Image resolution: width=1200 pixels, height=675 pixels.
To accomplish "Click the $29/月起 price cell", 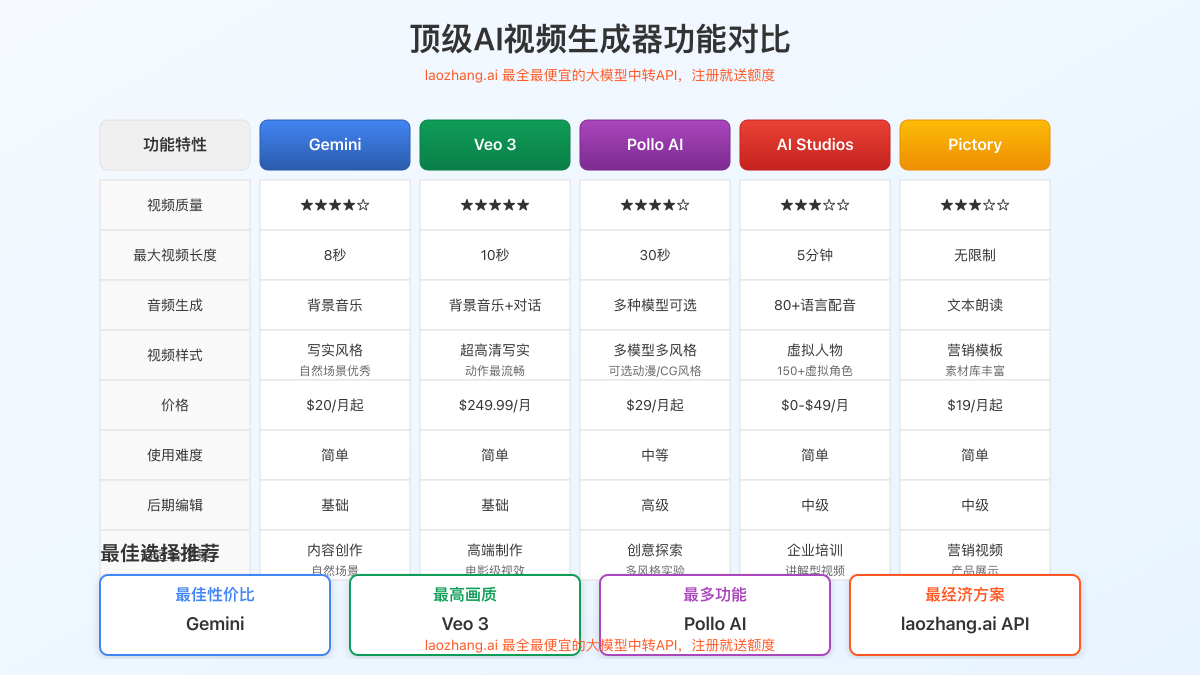I will pos(655,405).
